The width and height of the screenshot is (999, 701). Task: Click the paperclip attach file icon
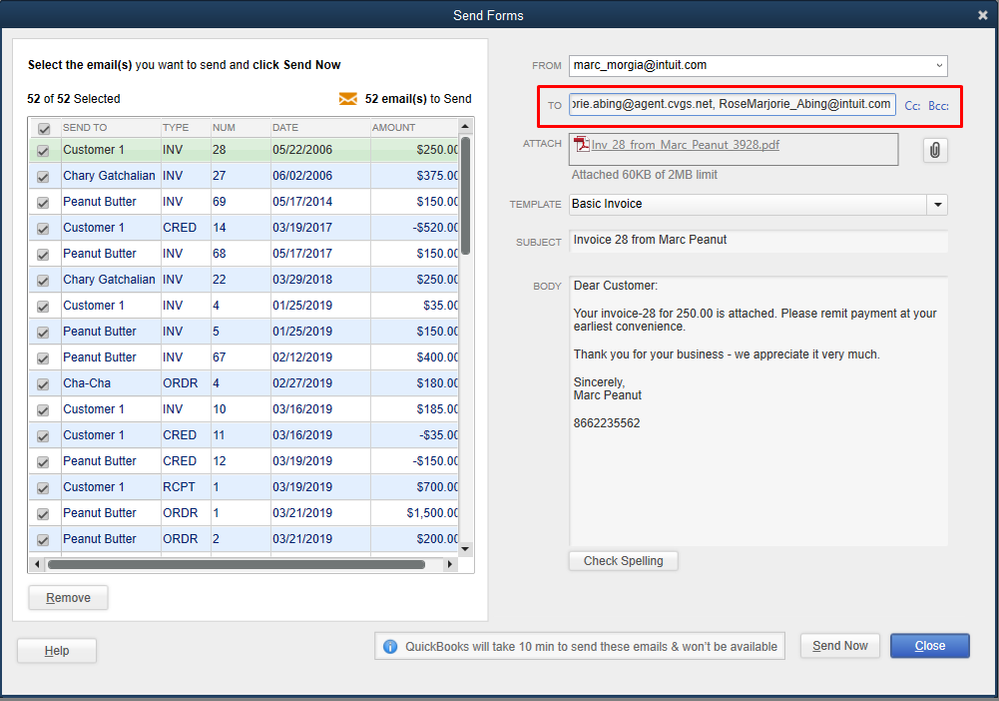(x=935, y=150)
